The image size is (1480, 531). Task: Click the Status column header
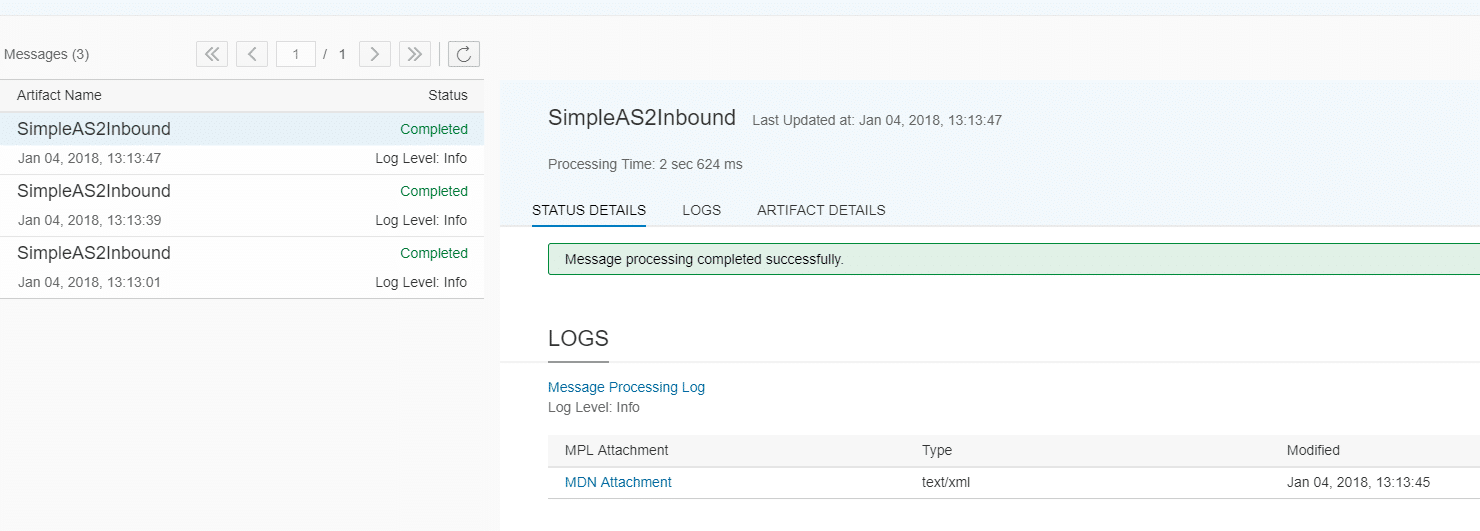(x=447, y=95)
